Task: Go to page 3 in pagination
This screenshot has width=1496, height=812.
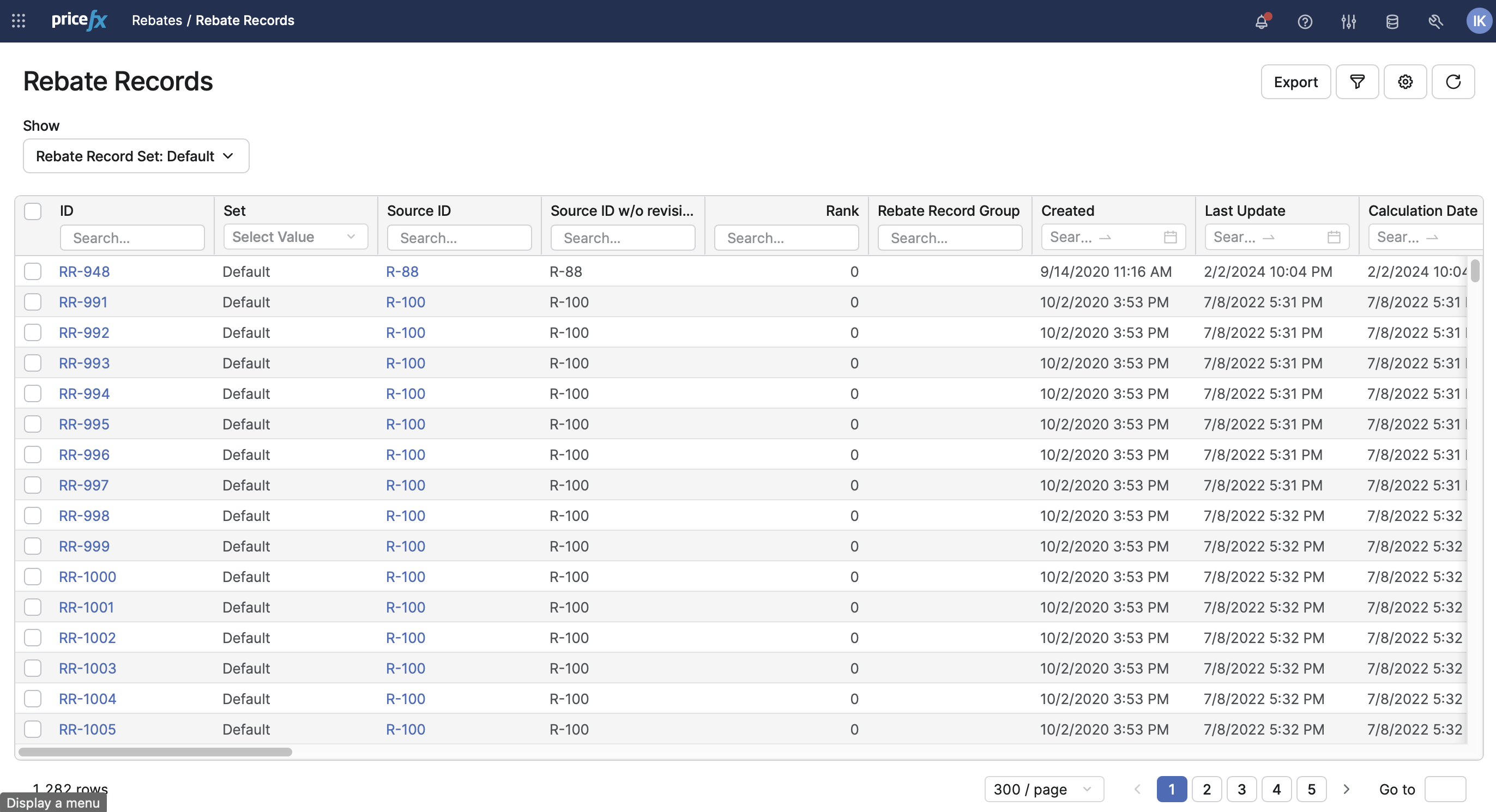Action: (1241, 789)
